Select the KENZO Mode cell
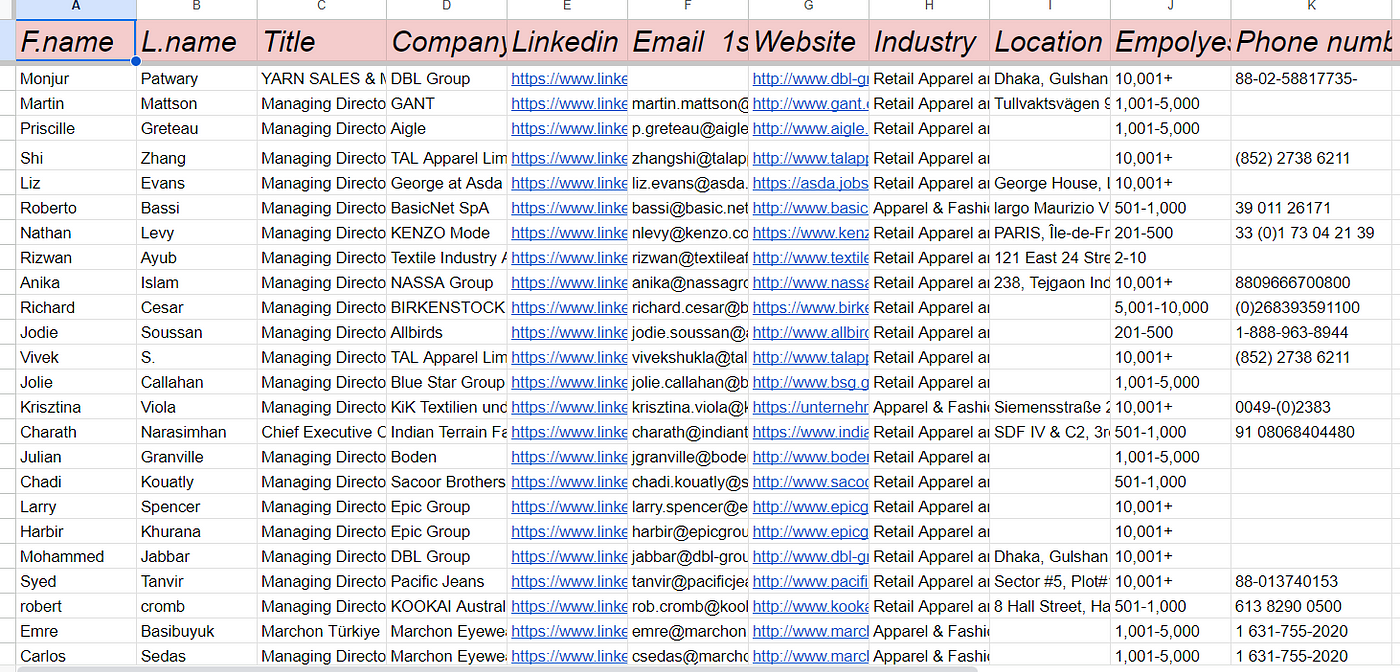Viewport: 1400px width, 672px height. click(x=447, y=232)
